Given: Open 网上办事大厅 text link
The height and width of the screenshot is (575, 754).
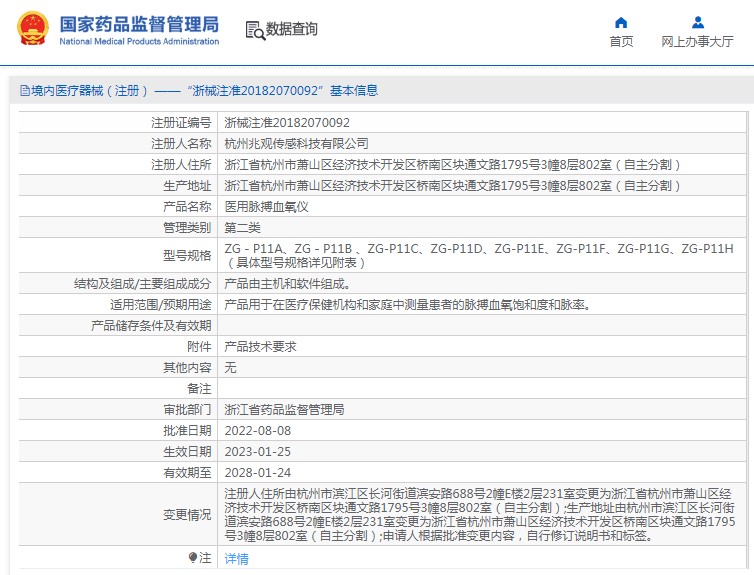Looking at the screenshot, I should click(697, 42).
